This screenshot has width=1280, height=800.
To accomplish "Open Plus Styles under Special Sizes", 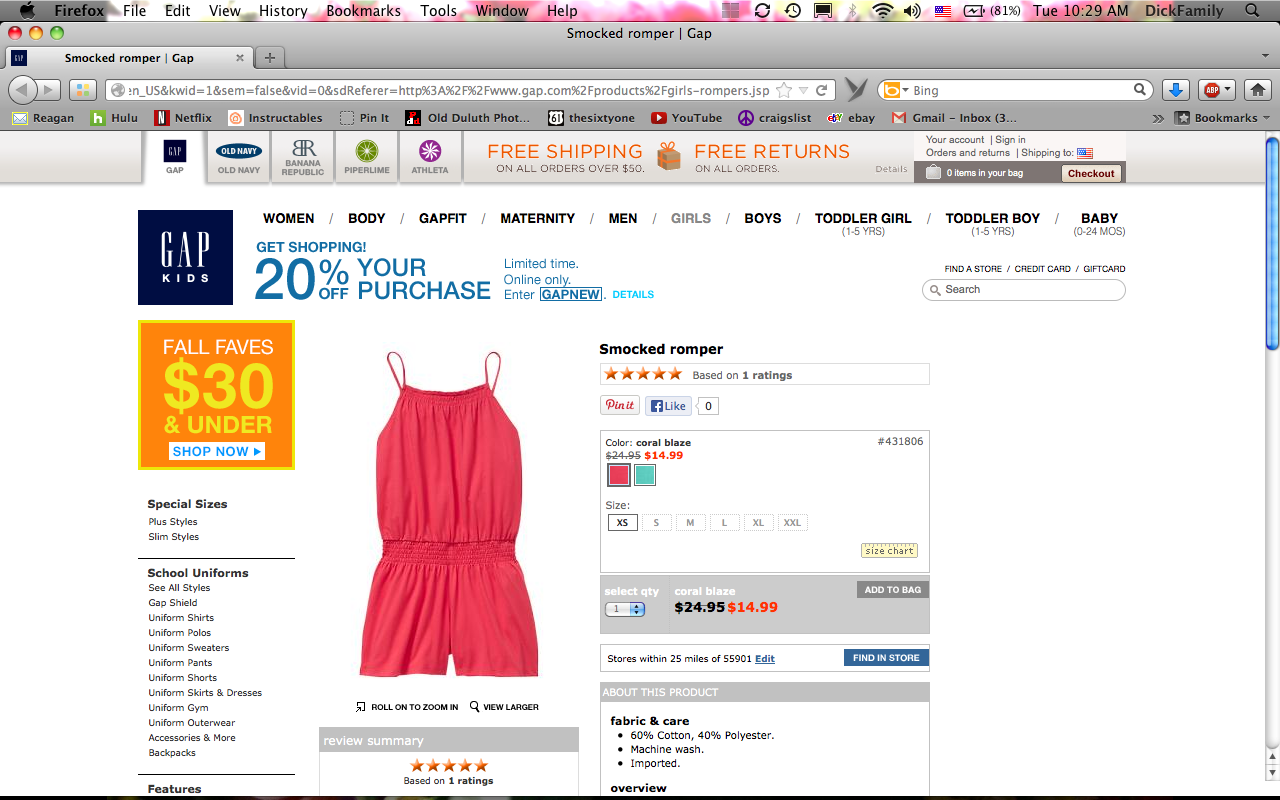I will click(x=173, y=522).
